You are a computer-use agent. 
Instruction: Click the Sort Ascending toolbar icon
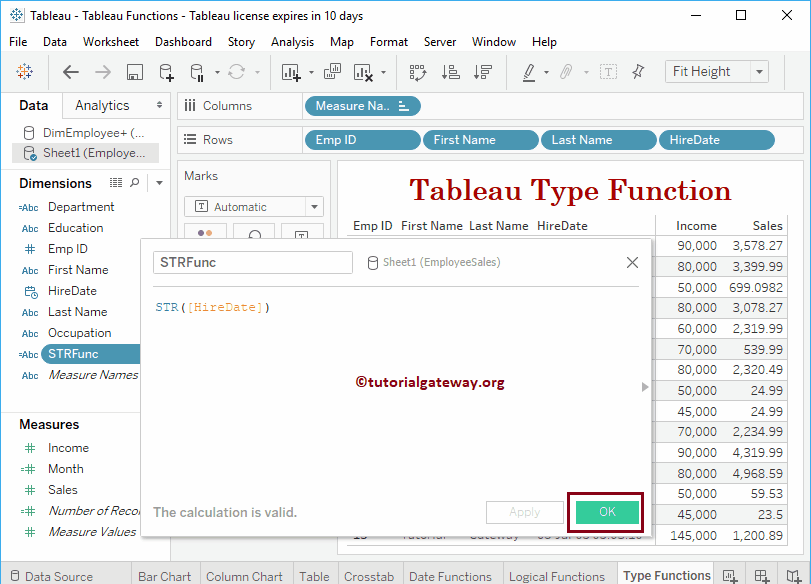[450, 71]
